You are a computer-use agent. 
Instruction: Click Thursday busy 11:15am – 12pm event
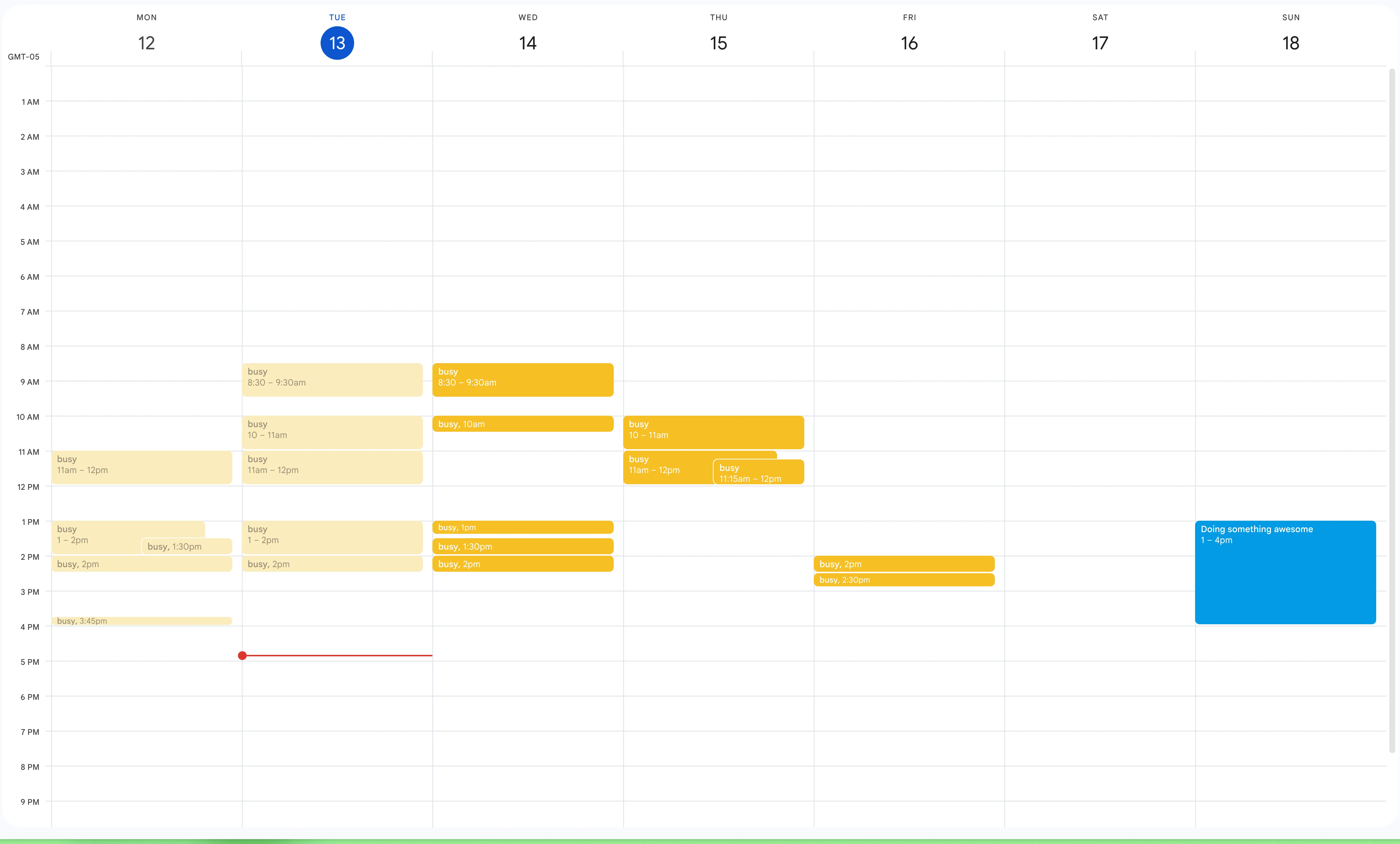tap(759, 472)
